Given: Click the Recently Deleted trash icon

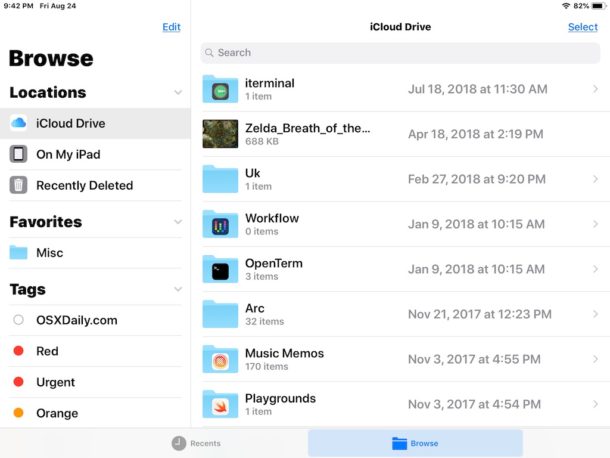Looking at the screenshot, I should tap(18, 185).
